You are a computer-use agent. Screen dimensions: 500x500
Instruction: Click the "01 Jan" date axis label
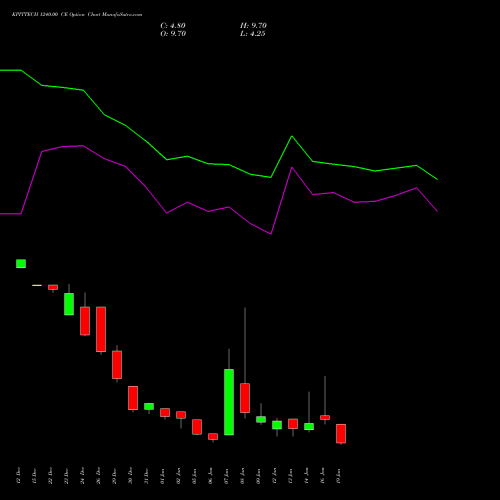[x=163, y=476]
